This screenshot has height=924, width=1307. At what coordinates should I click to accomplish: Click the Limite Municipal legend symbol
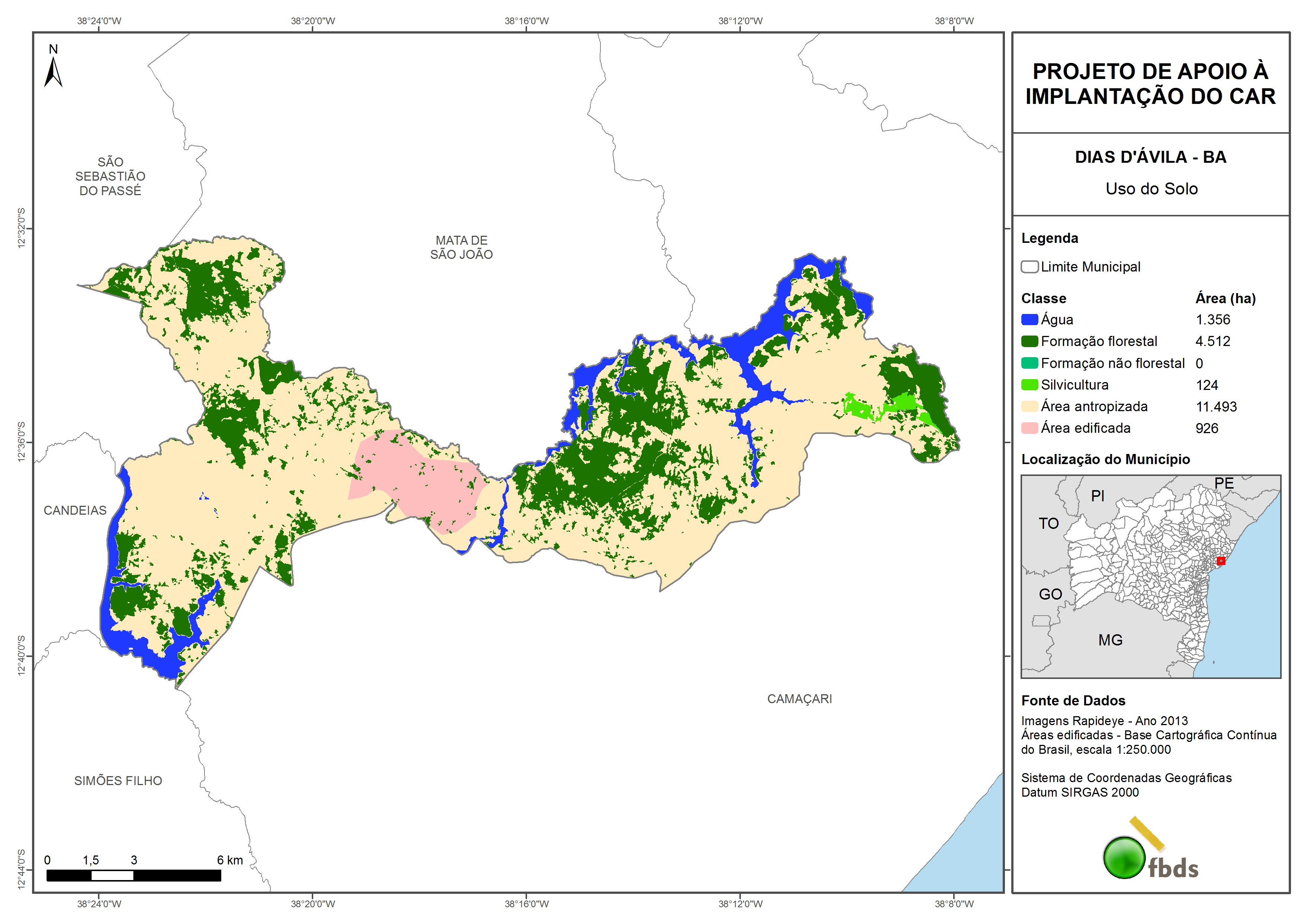[1029, 266]
